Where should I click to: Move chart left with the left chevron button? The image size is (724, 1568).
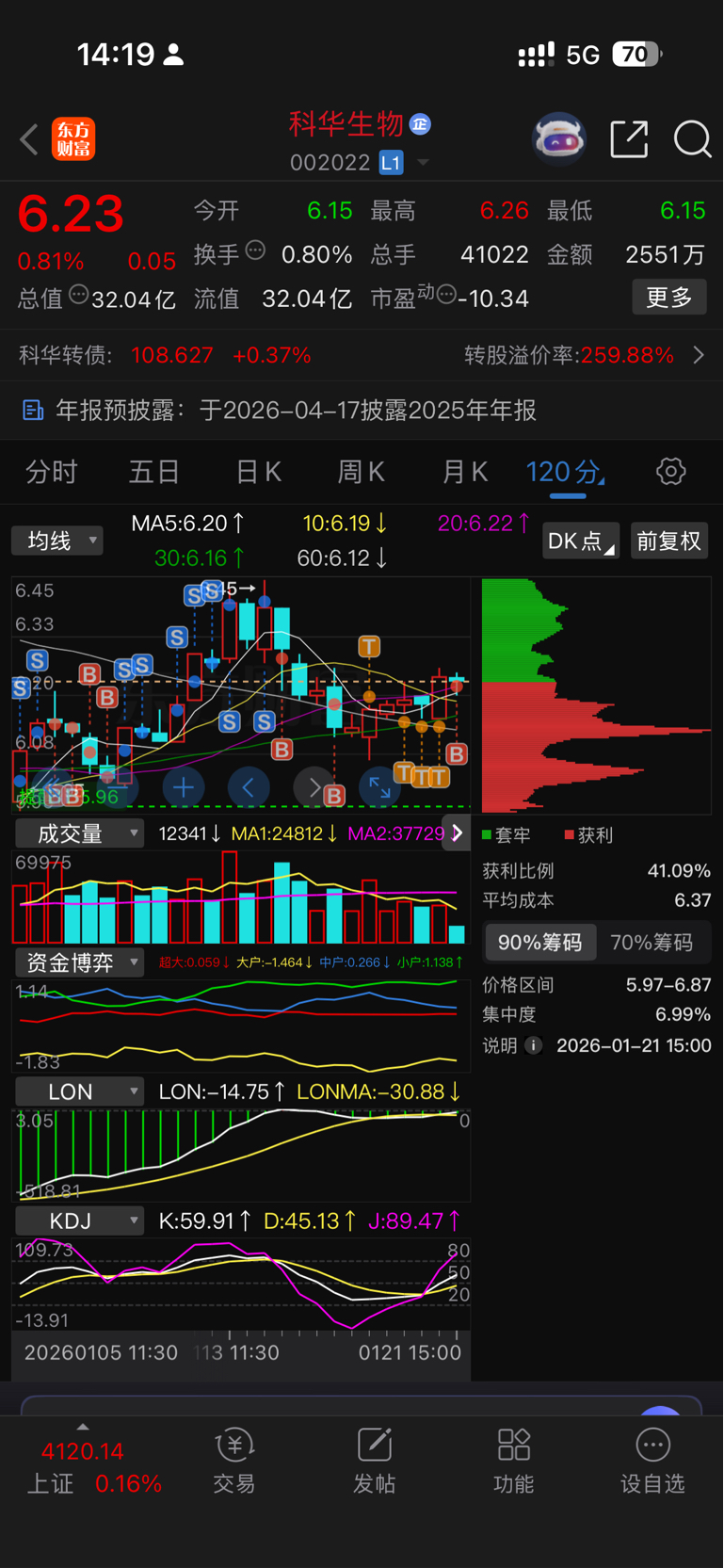coord(249,787)
